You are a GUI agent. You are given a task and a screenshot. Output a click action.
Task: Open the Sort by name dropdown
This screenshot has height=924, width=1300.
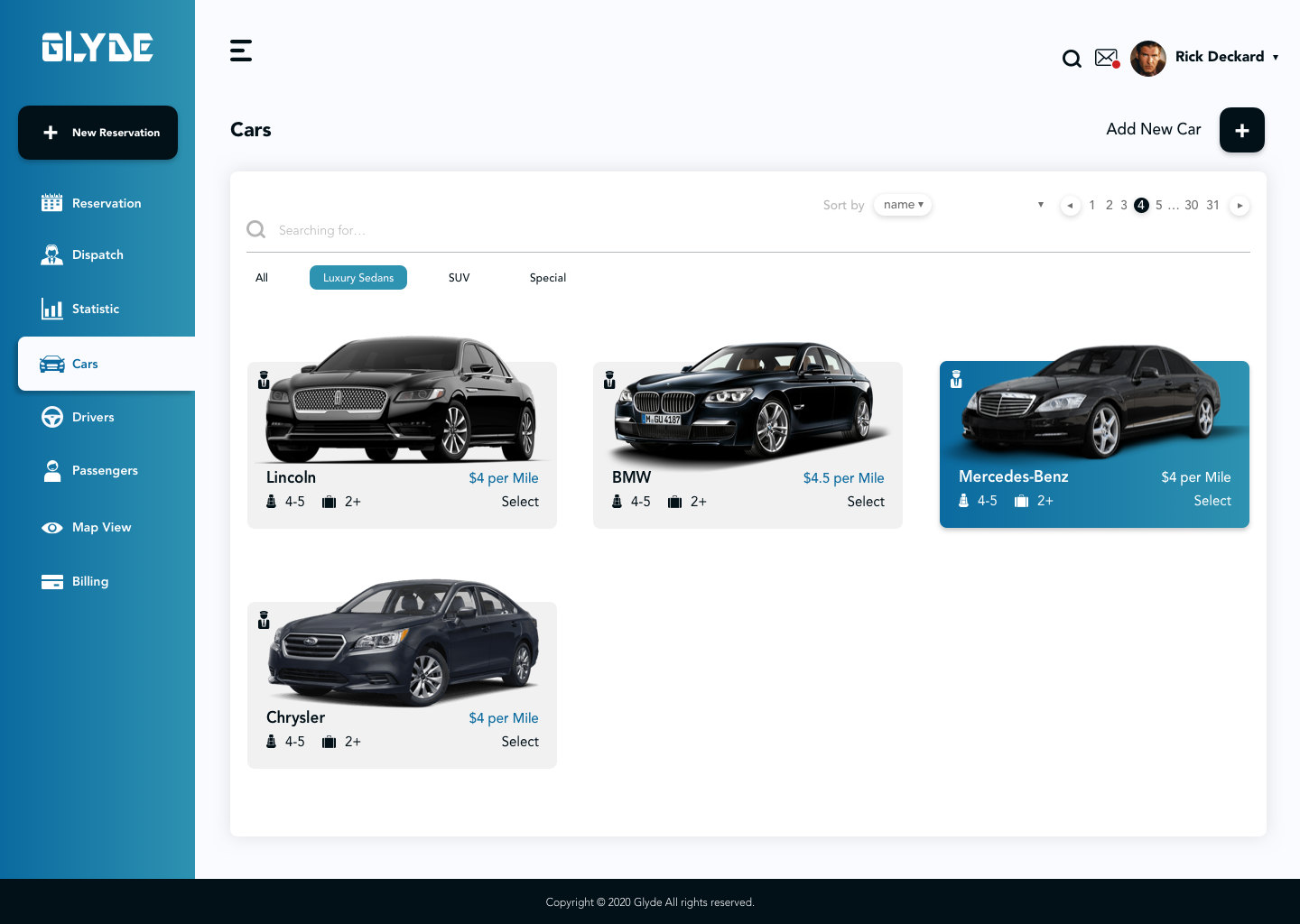pos(903,205)
